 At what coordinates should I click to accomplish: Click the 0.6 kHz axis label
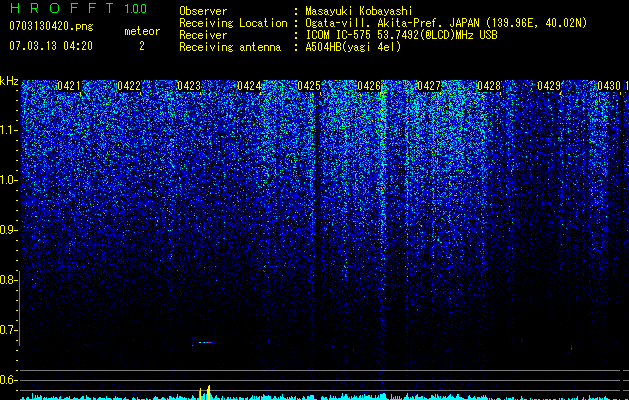click(8, 380)
